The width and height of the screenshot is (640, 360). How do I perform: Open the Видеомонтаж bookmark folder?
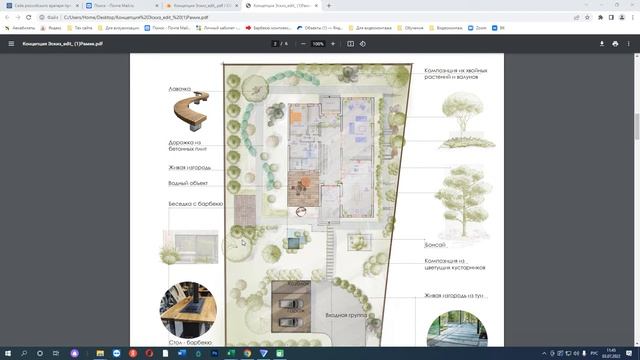(x=446, y=28)
